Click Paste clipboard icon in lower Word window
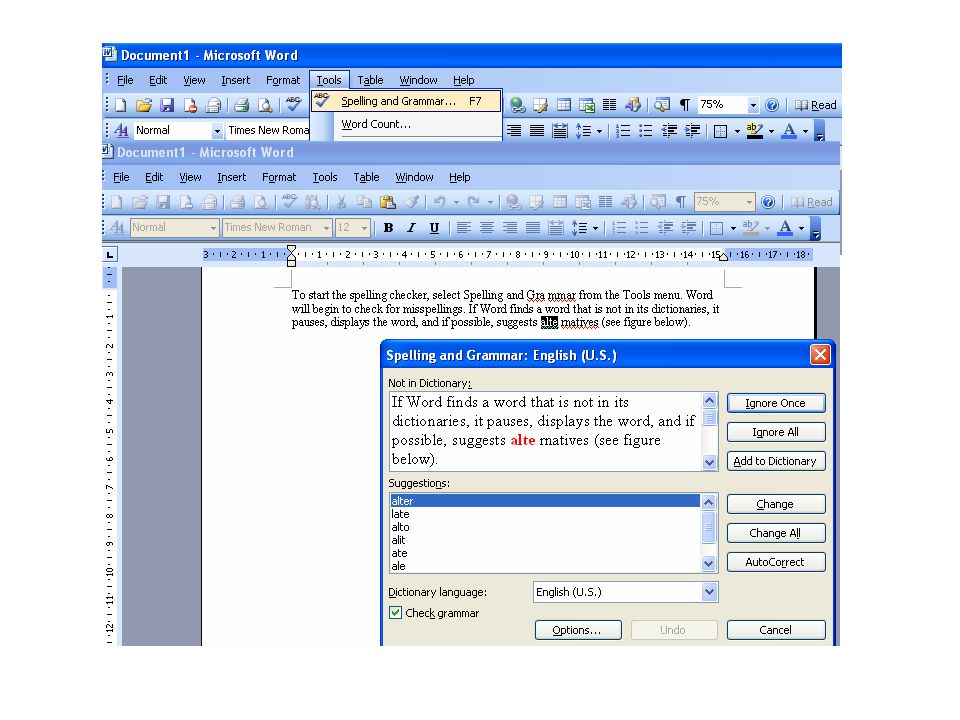The image size is (960, 720). click(x=387, y=202)
